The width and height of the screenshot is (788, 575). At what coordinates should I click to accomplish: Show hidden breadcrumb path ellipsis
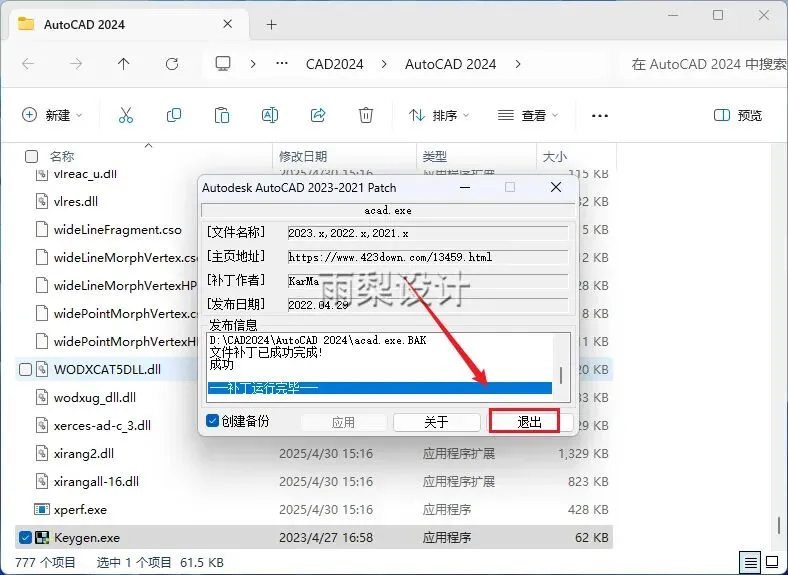(282, 63)
